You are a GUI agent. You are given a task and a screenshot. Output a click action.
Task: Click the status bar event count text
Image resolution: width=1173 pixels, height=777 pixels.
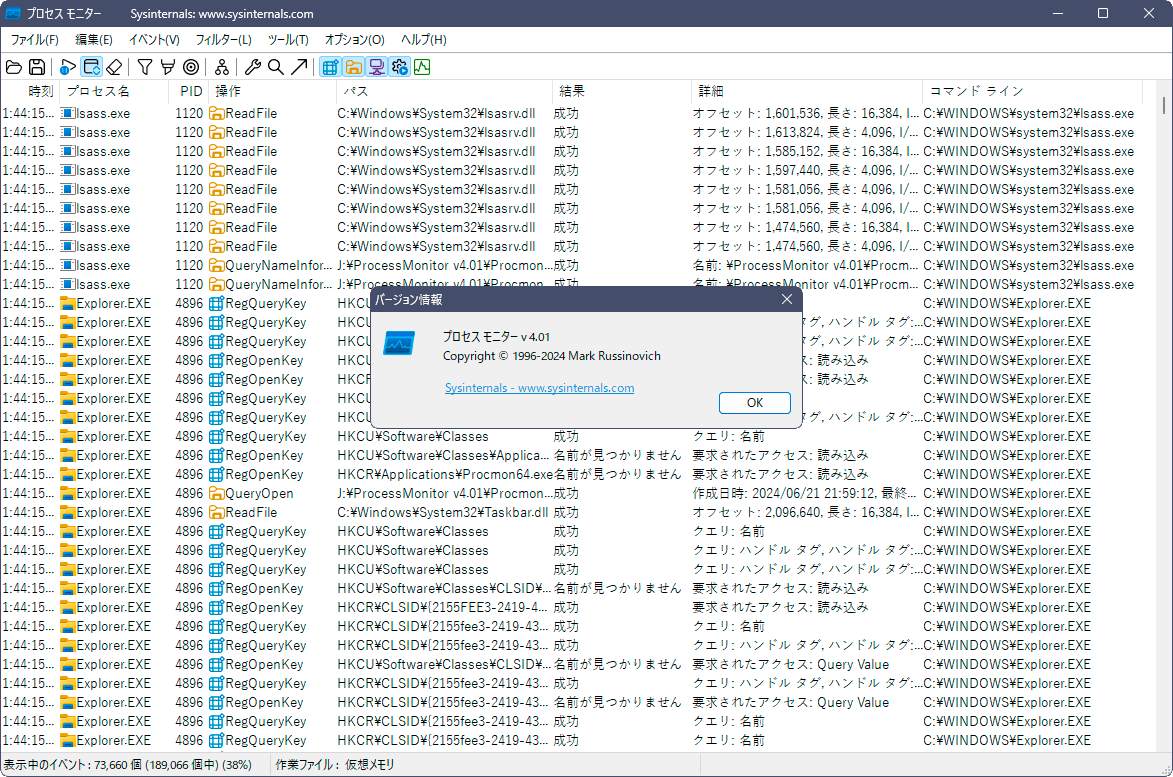(127, 764)
